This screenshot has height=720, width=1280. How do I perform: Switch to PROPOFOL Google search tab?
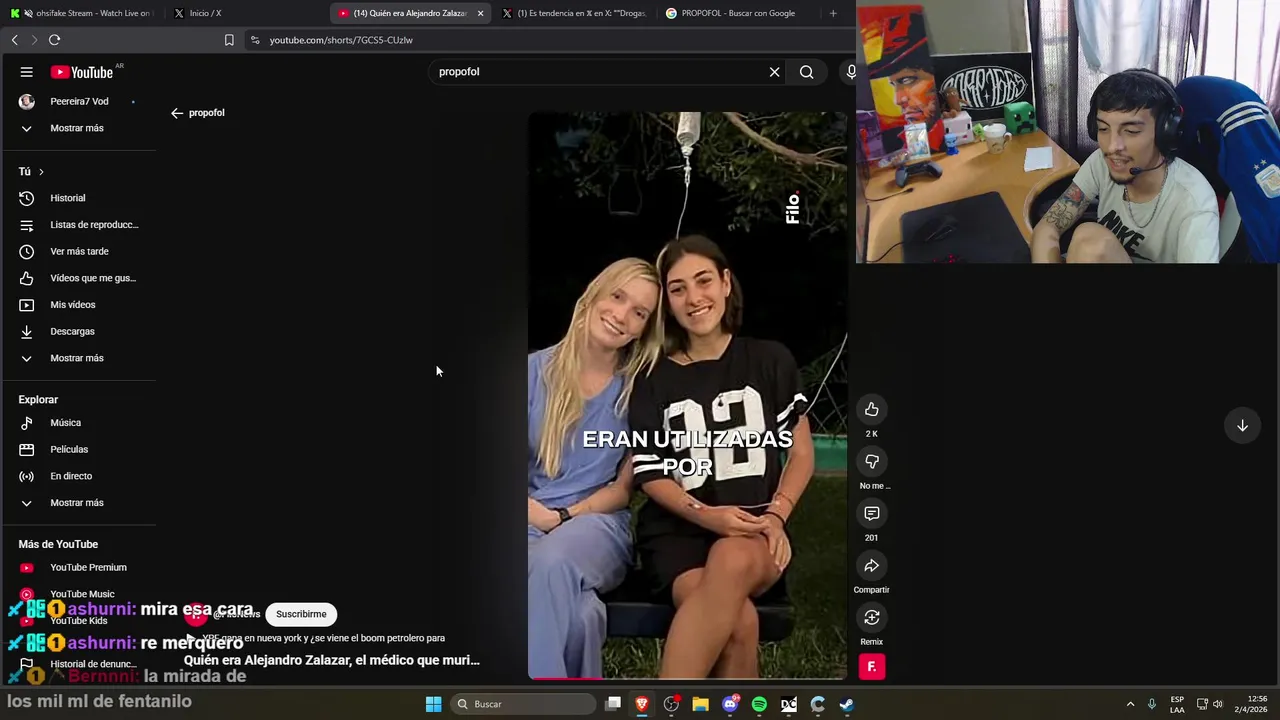coord(738,13)
